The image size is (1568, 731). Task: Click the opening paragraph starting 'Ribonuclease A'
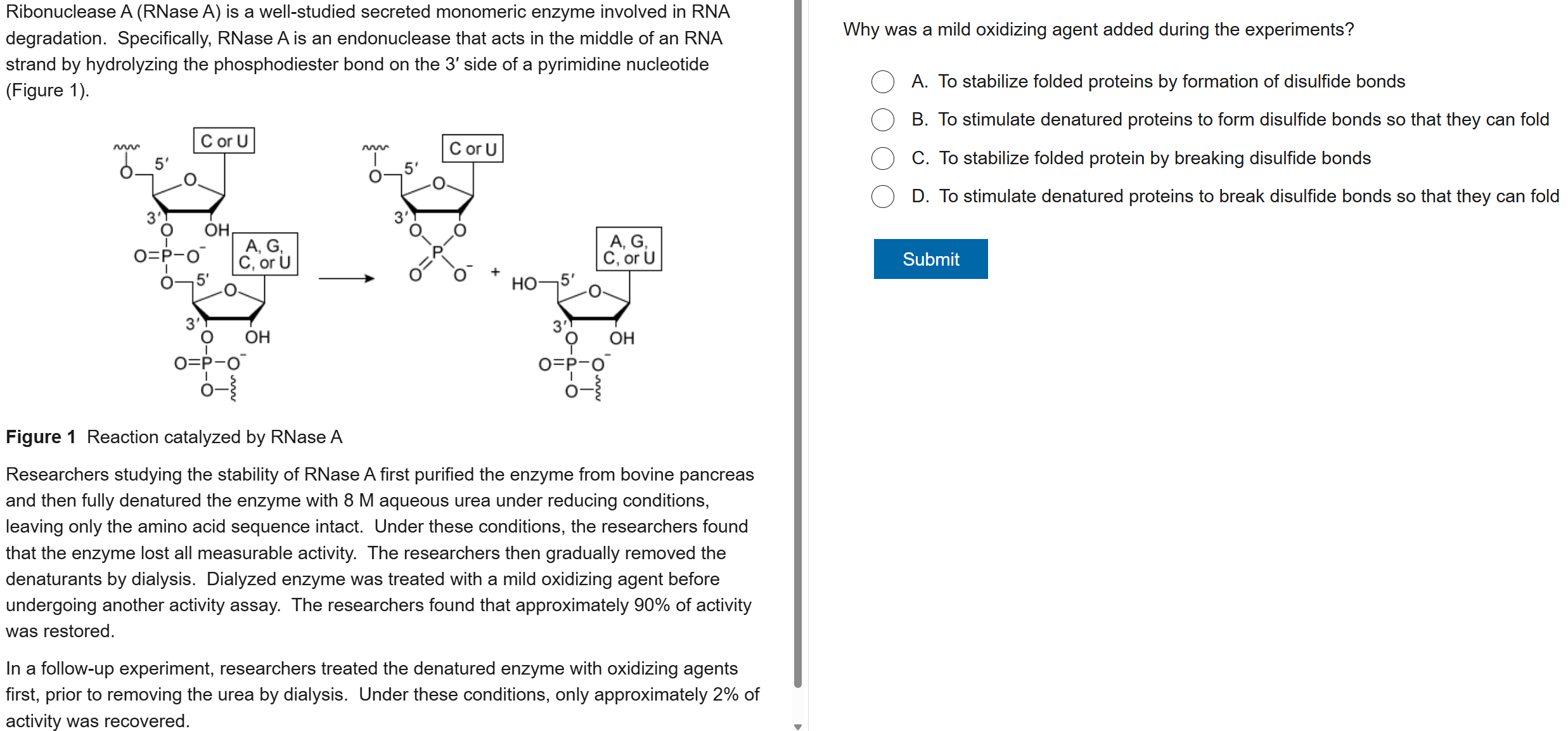point(368,51)
